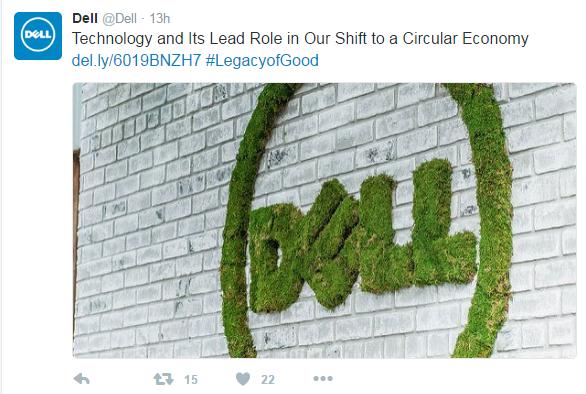
Task: View the like count of 22
Action: tap(268, 379)
